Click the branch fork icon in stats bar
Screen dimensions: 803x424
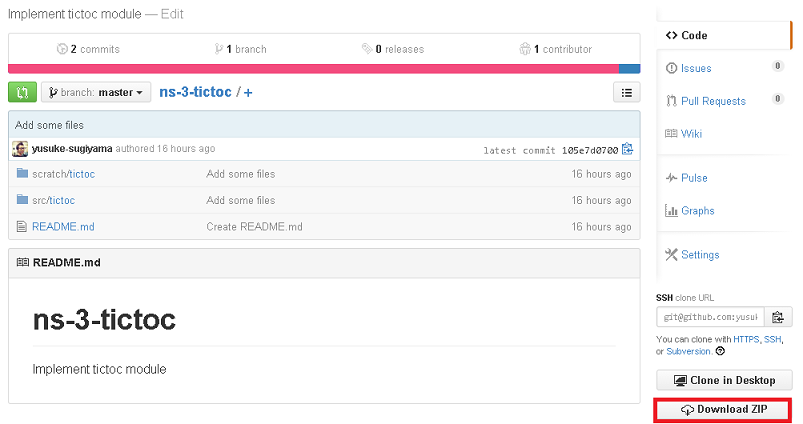point(219,49)
